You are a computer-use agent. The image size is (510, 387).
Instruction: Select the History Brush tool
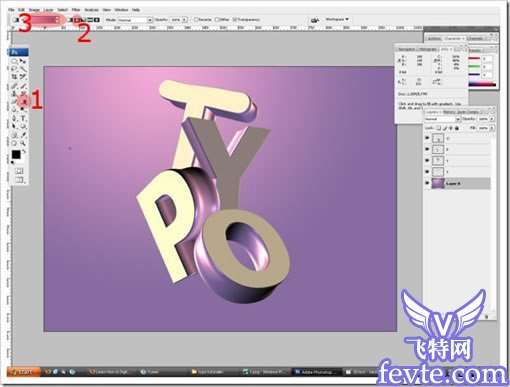point(23,93)
